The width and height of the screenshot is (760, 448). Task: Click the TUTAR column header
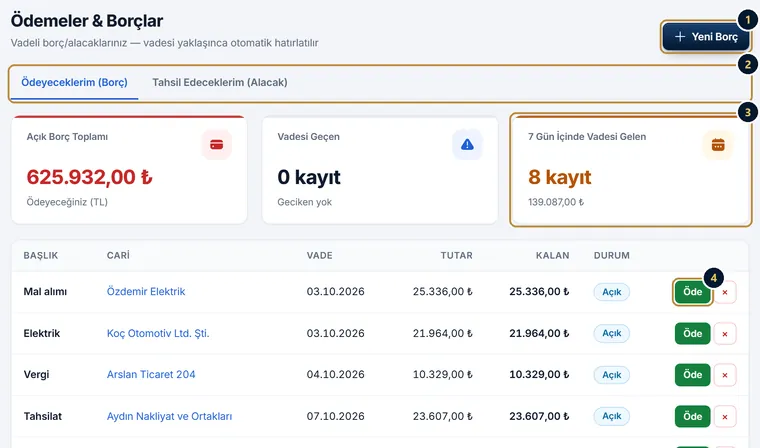coord(456,256)
